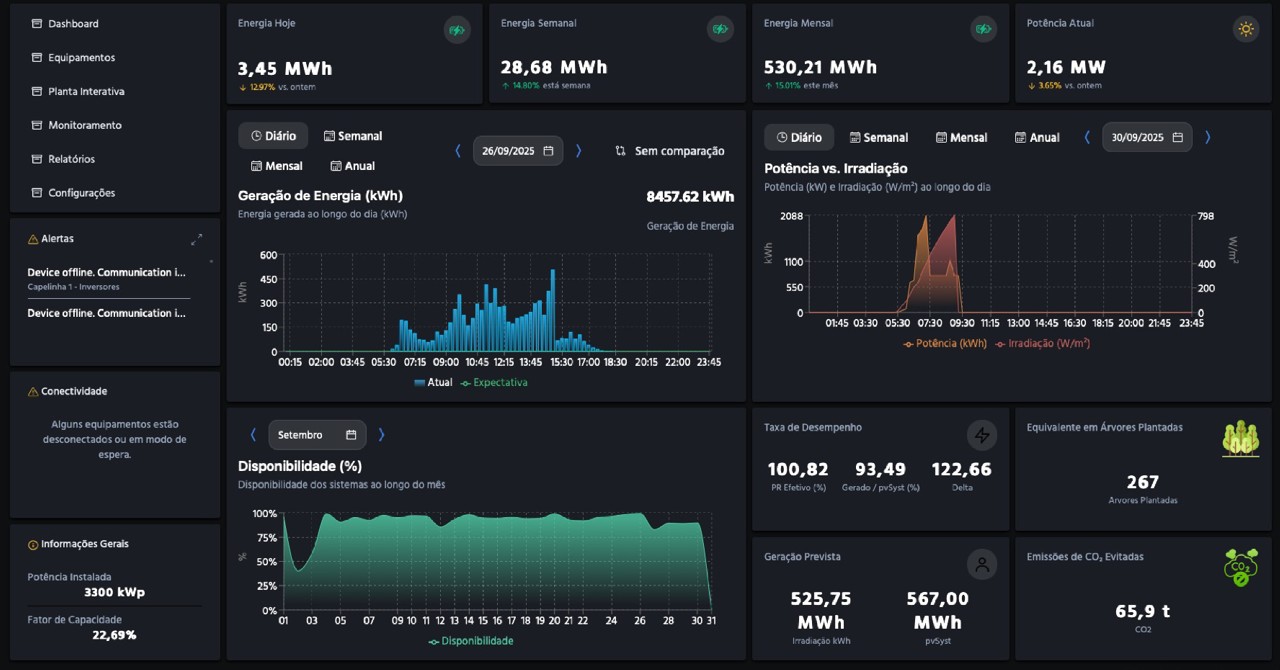Click the person icon in Geração Prevista card
1280x670 pixels.
click(981, 564)
